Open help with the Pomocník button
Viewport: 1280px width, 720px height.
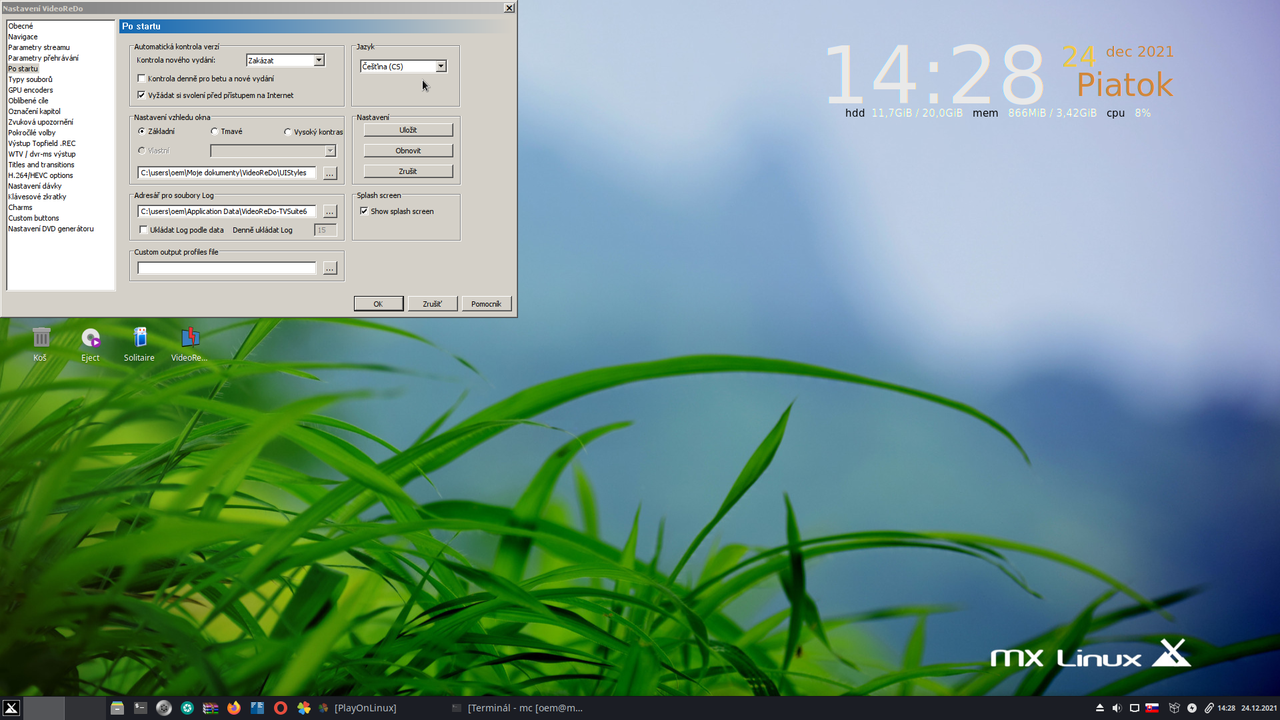click(486, 303)
